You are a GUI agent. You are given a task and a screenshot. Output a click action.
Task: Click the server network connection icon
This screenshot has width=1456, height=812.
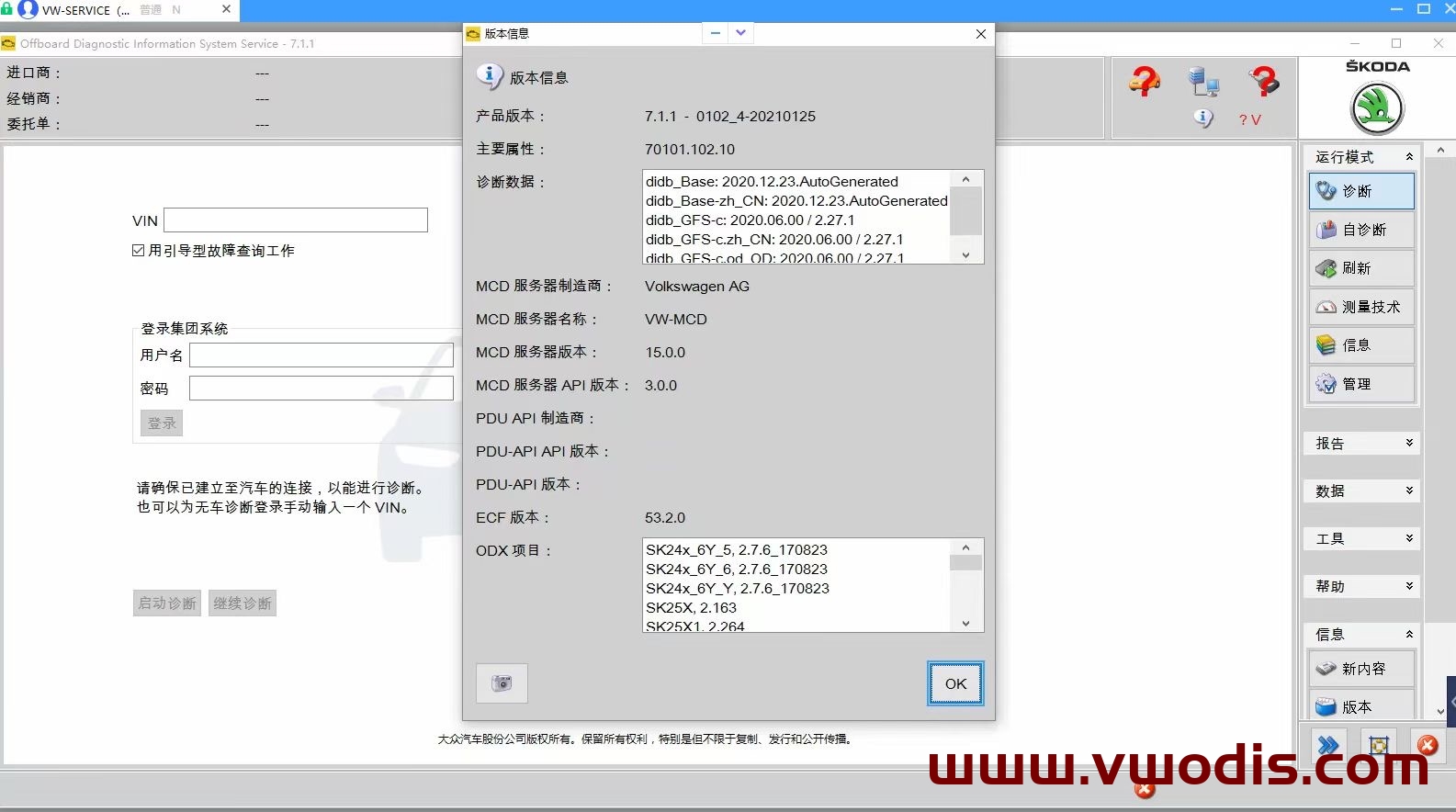[x=1203, y=83]
